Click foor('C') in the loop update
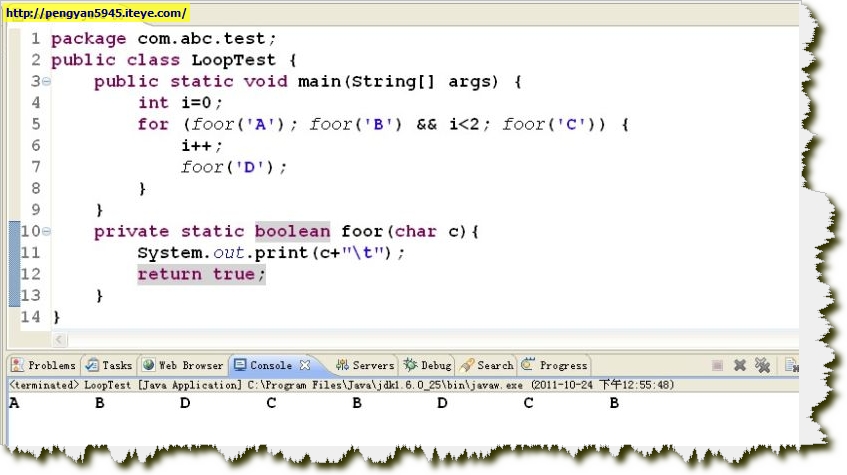 [549, 125]
